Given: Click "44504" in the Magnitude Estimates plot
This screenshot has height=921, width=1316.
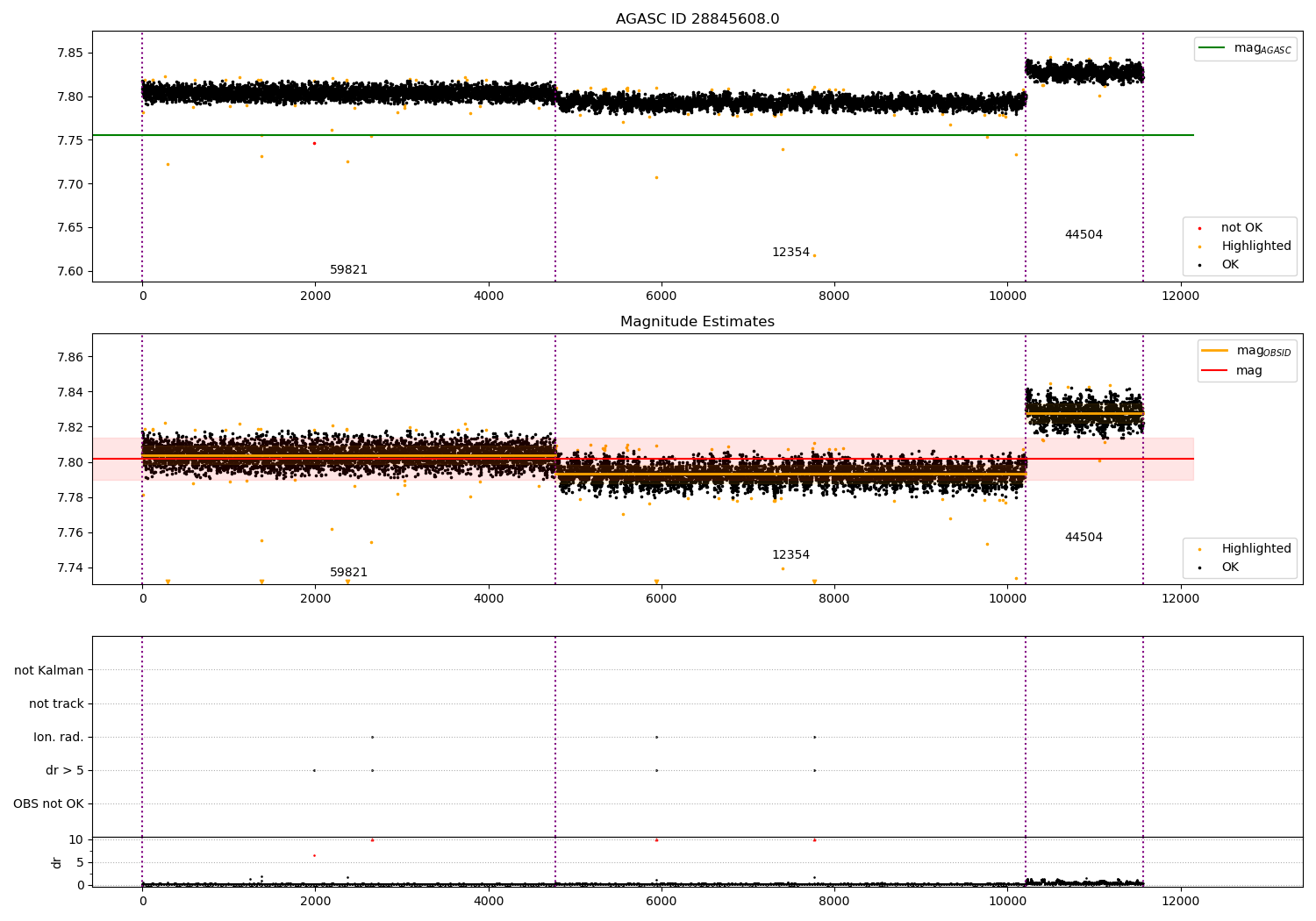Looking at the screenshot, I should (1084, 538).
